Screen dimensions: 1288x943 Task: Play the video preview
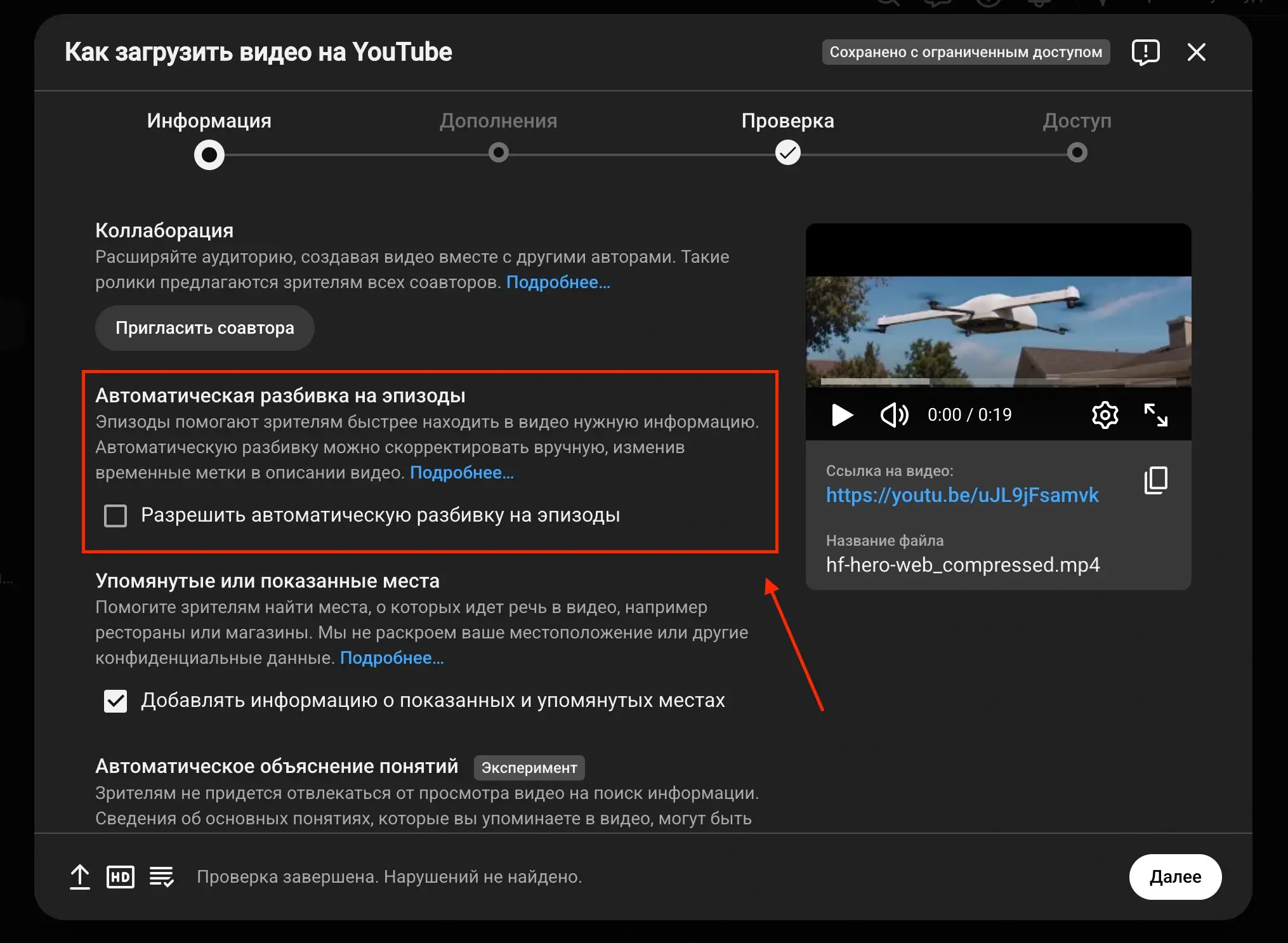842,415
